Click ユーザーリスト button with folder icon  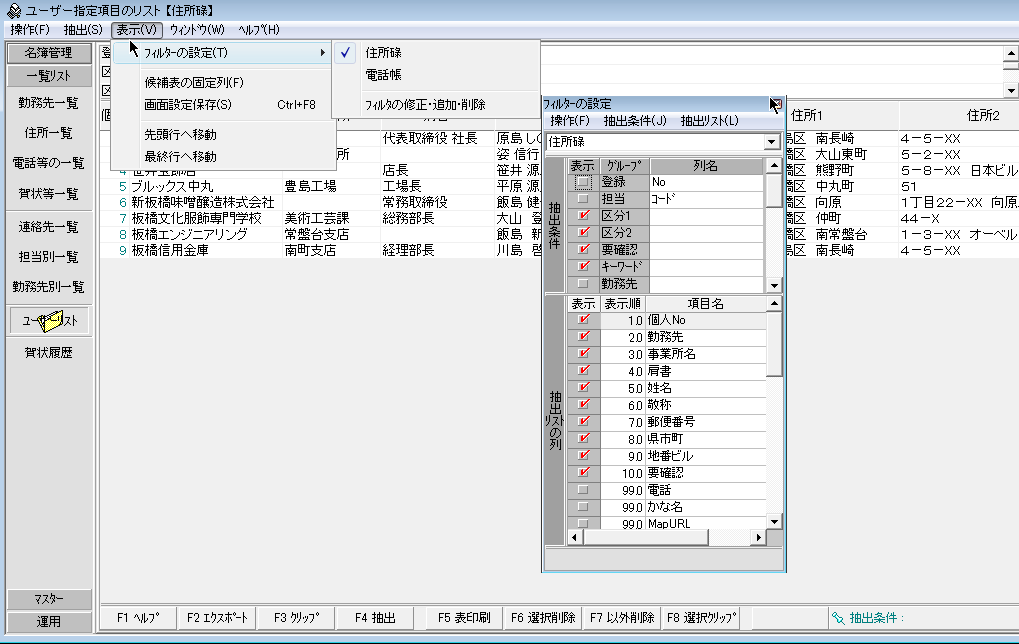pyautogui.click(x=49, y=320)
